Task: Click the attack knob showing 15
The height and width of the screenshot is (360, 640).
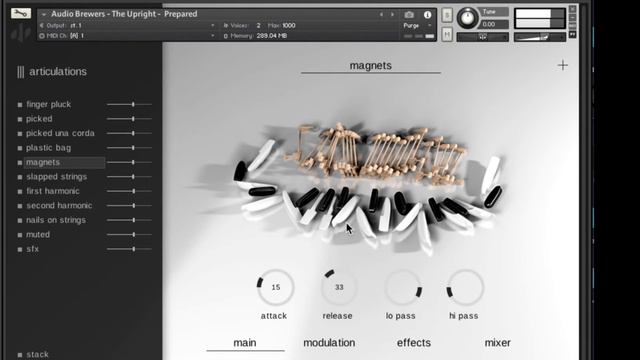Action: [x=276, y=287]
